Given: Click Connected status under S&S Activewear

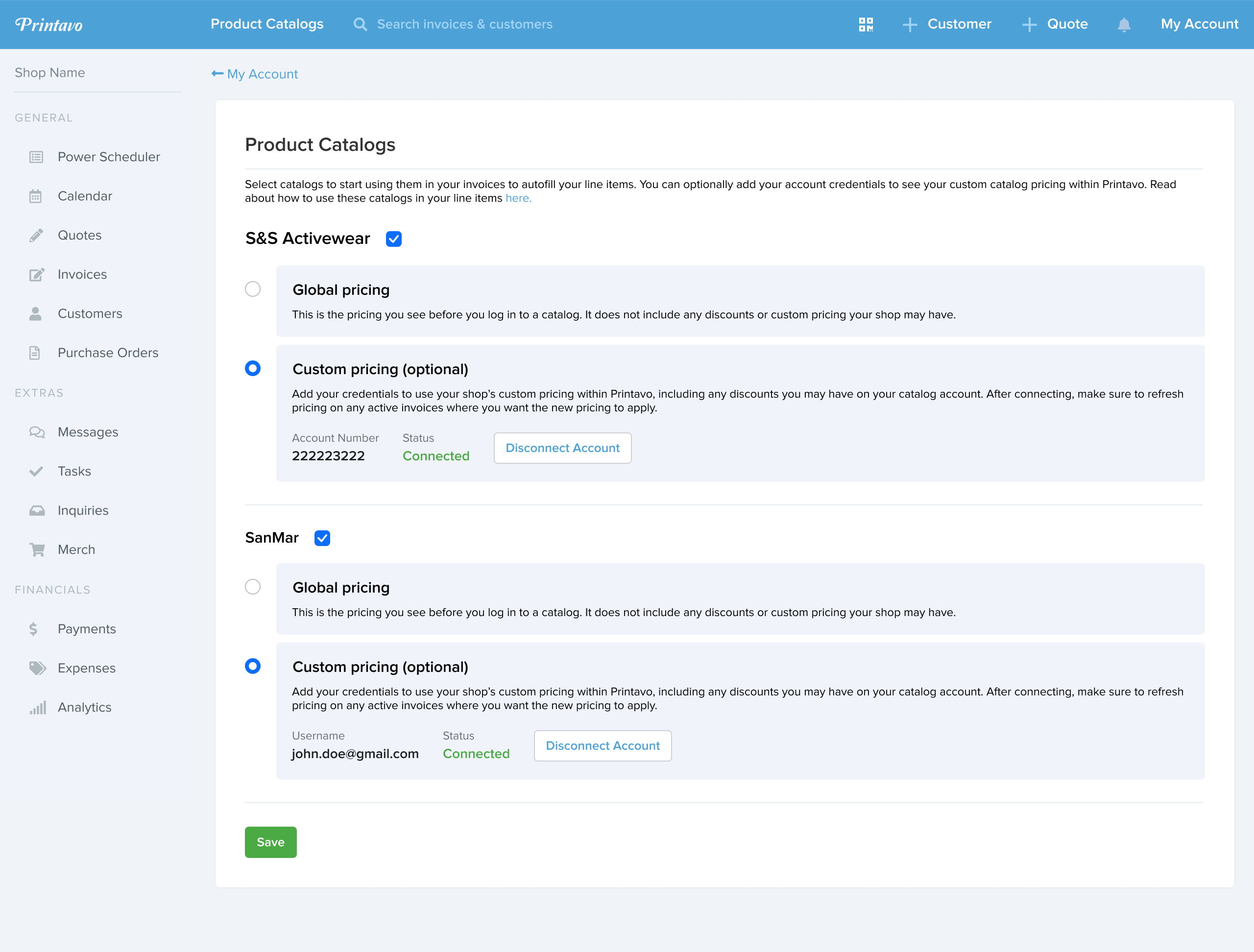Looking at the screenshot, I should pyautogui.click(x=436, y=456).
